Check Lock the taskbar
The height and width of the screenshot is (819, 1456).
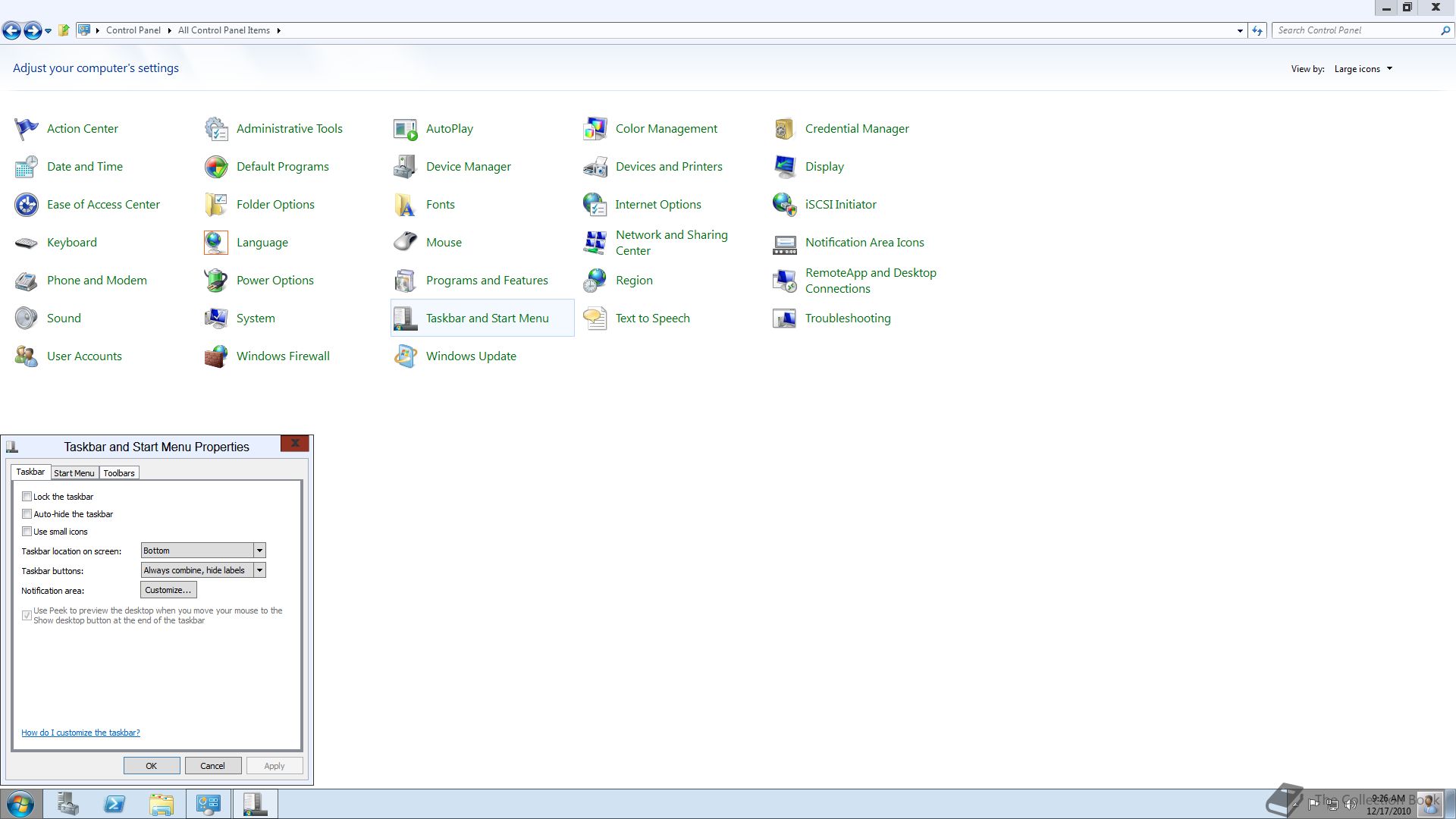tap(27, 497)
